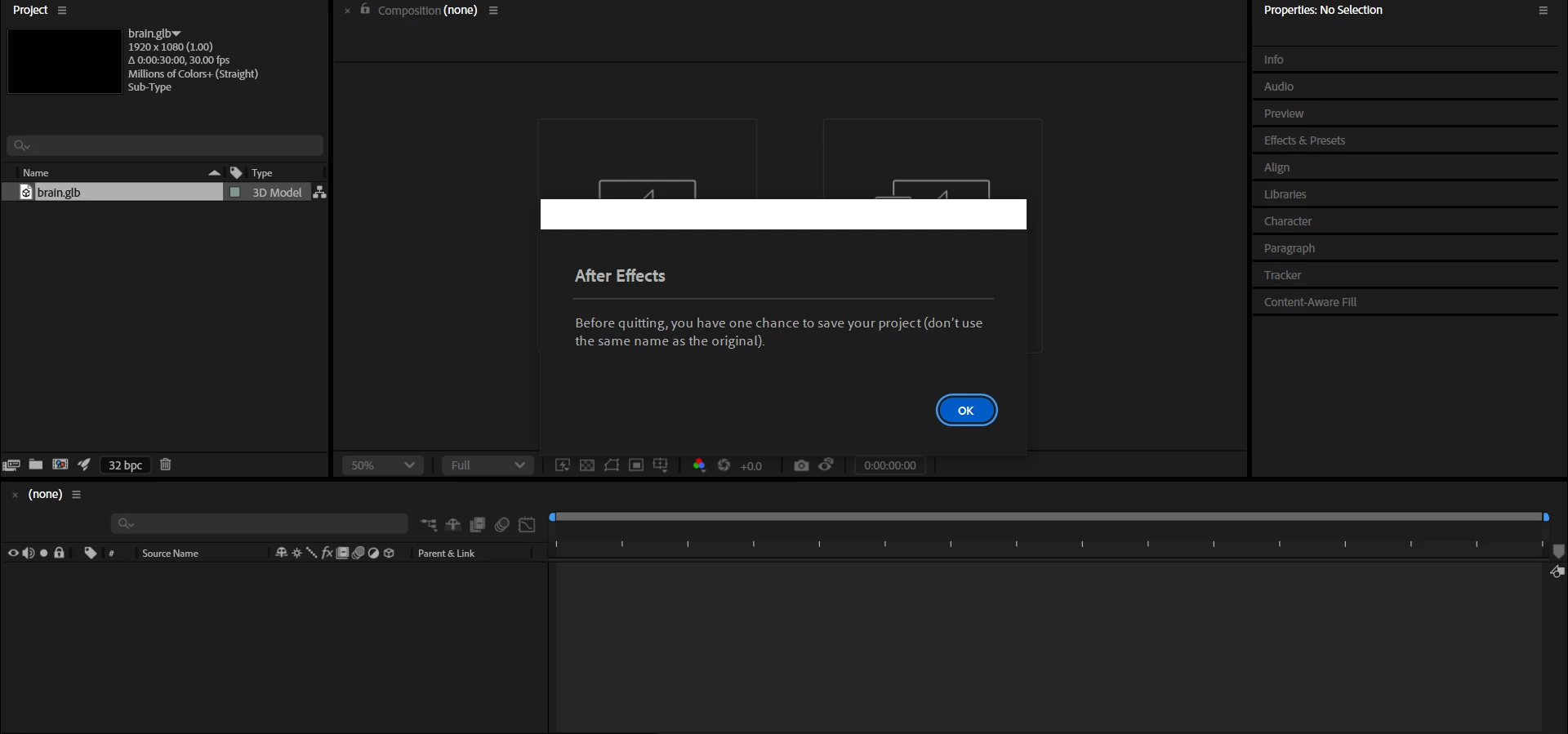Open the Properties panel menu
1568x734 pixels.
click(1543, 11)
